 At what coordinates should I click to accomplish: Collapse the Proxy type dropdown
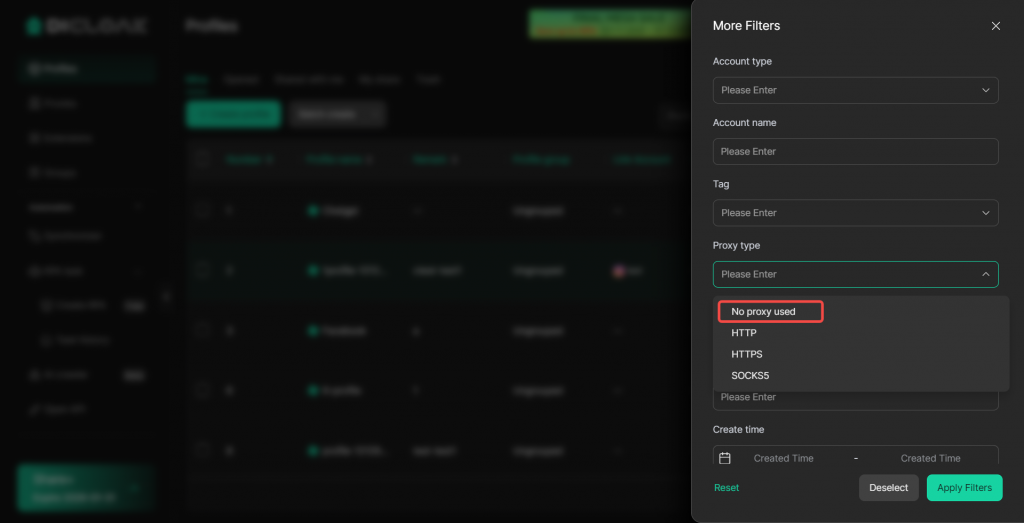click(845, 274)
